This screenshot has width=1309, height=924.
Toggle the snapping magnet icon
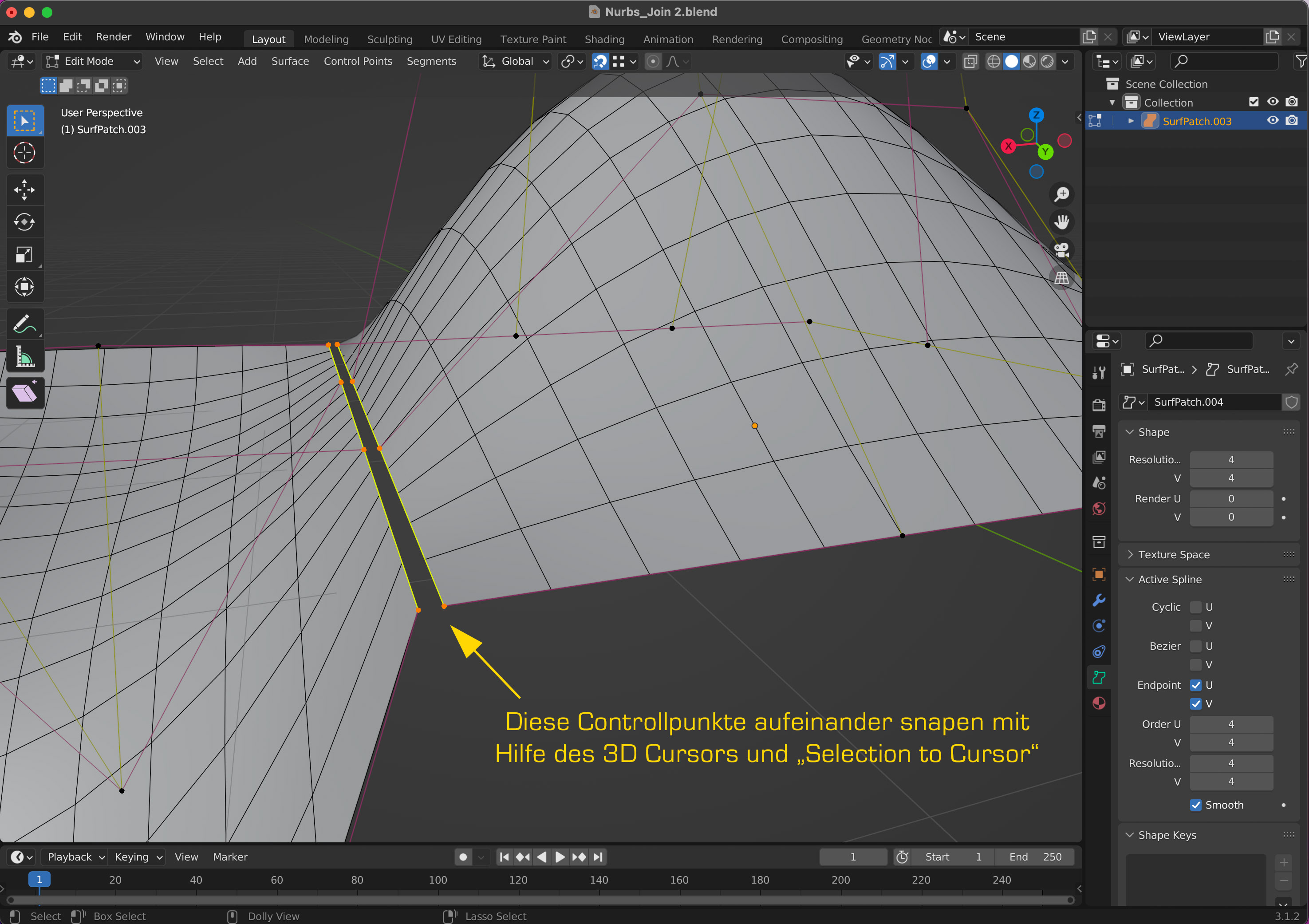pyautogui.click(x=600, y=61)
